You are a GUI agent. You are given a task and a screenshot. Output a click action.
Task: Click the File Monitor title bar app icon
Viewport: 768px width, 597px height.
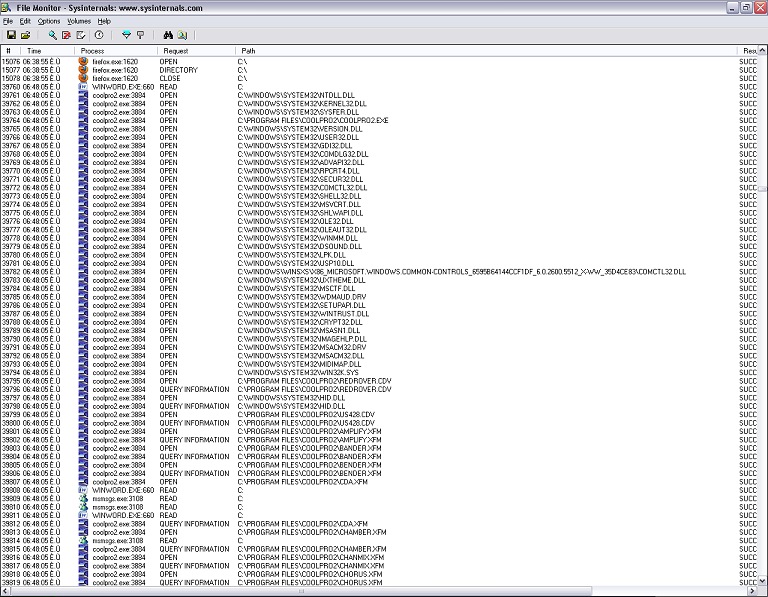7,7
